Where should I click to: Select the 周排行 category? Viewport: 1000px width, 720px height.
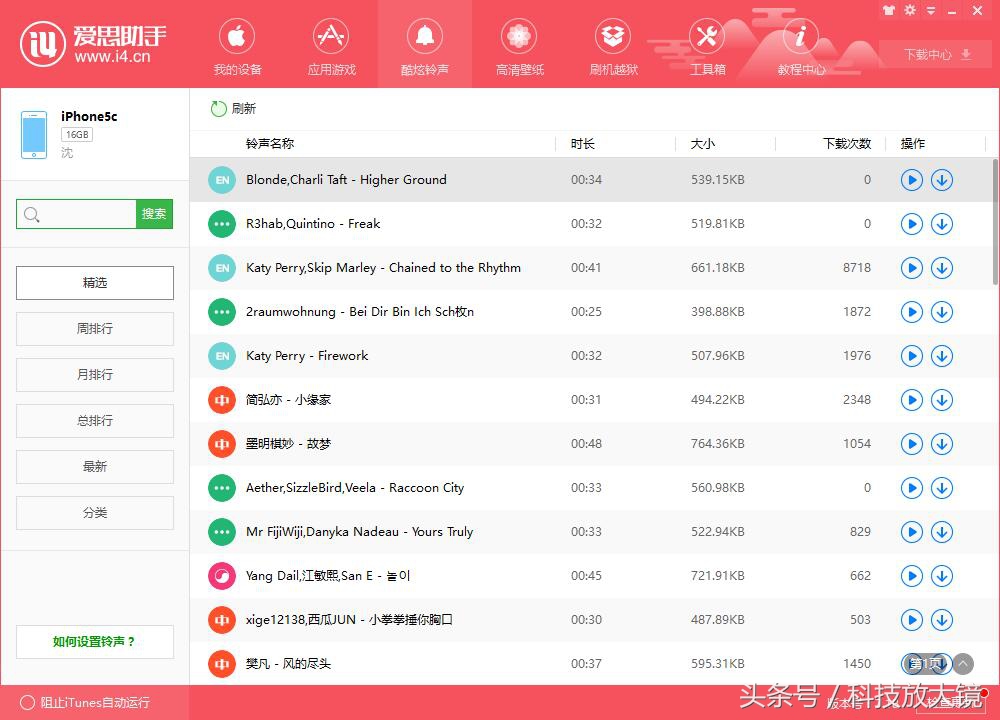pyautogui.click(x=95, y=329)
